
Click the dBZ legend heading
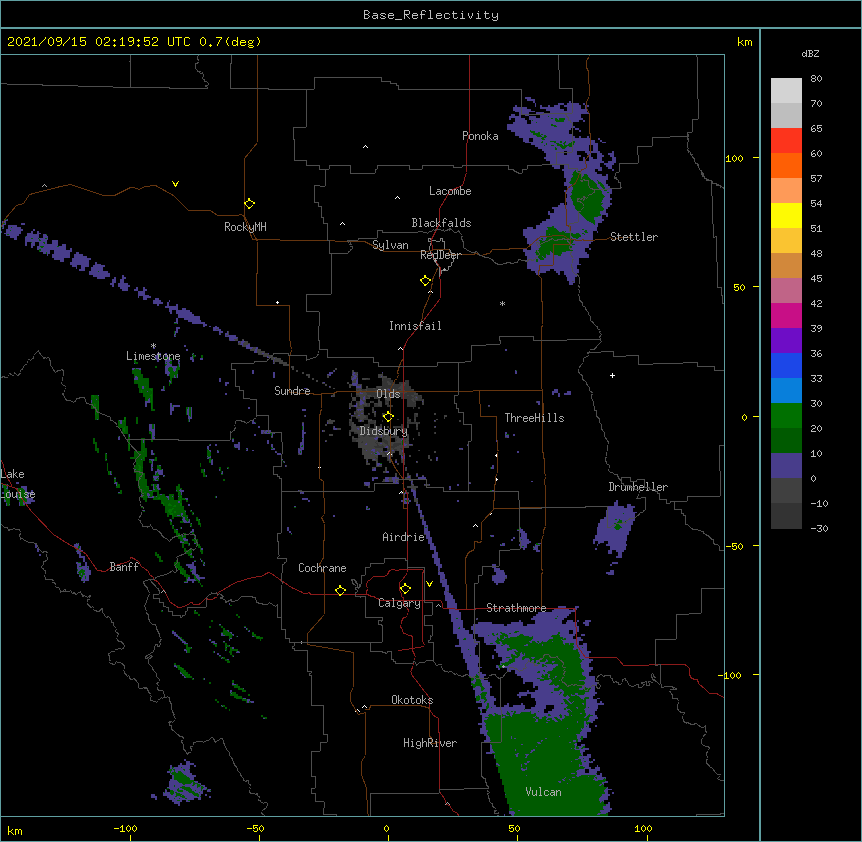[810, 53]
